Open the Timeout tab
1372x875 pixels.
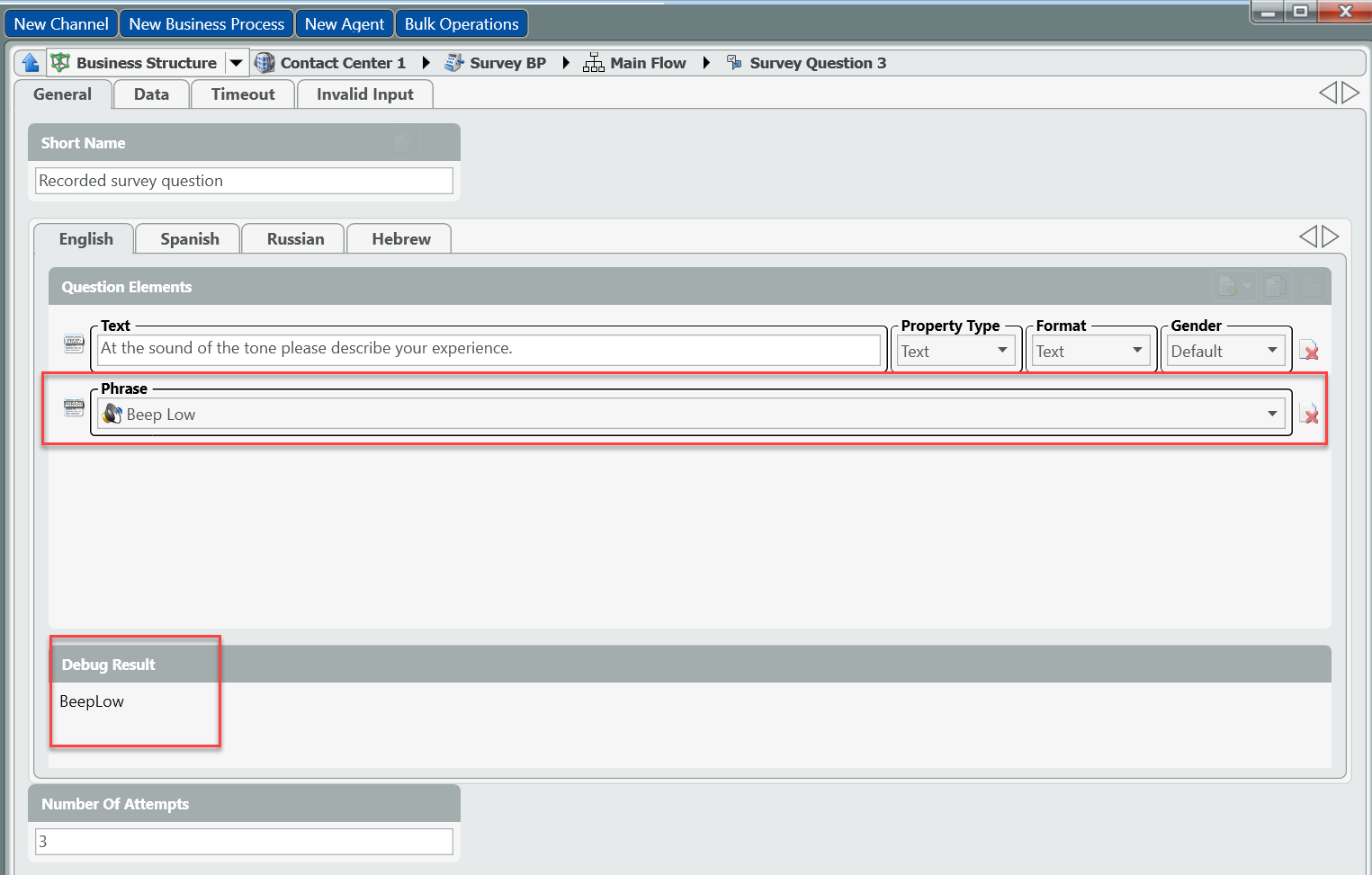243,94
